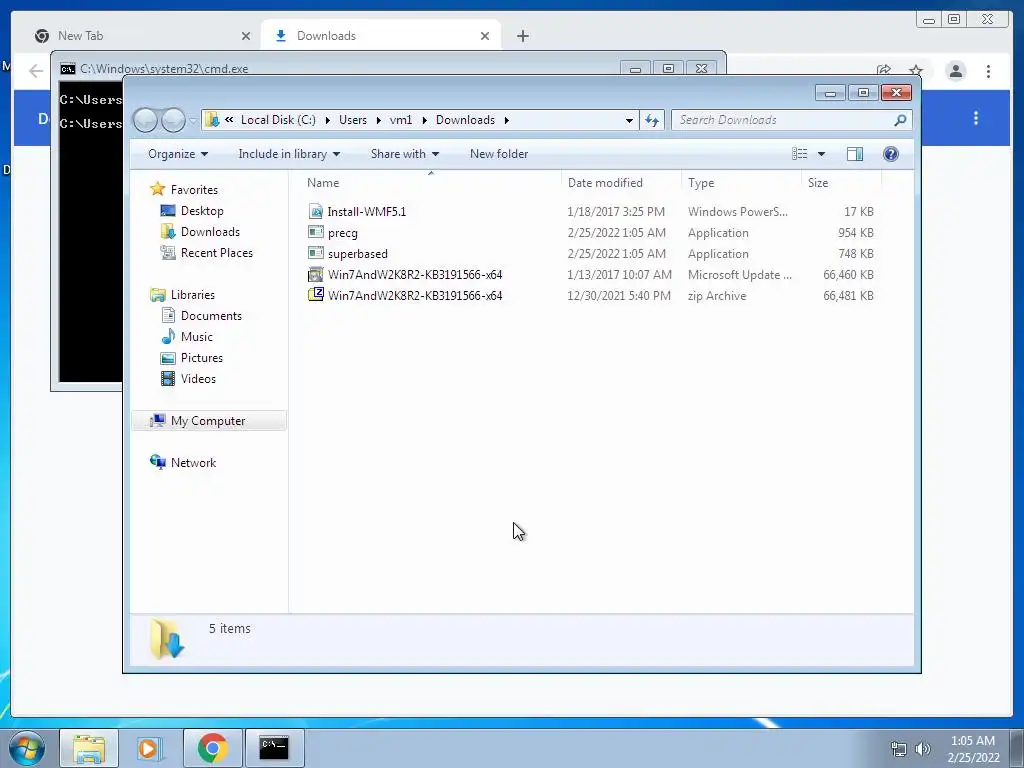Viewport: 1024px width, 768px height.
Task: Open Windows Media Player from taskbar
Action: (x=148, y=748)
